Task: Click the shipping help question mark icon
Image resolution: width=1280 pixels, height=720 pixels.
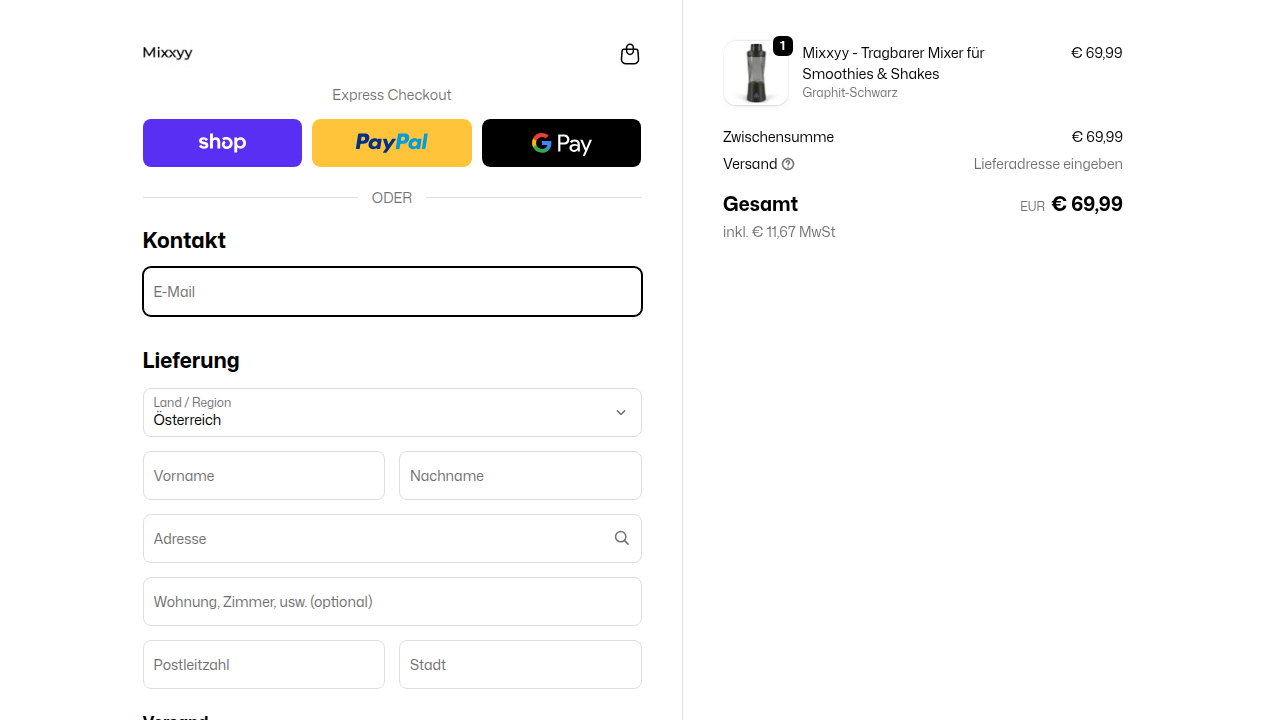Action: (788, 164)
